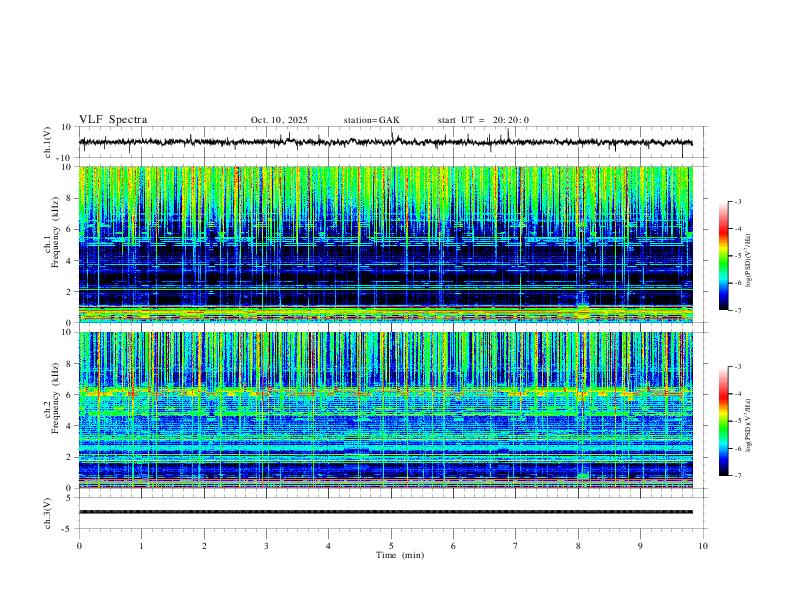Click the 'start UT = 20:20:0' label
The height and width of the screenshot is (612, 792).
click(x=483, y=120)
